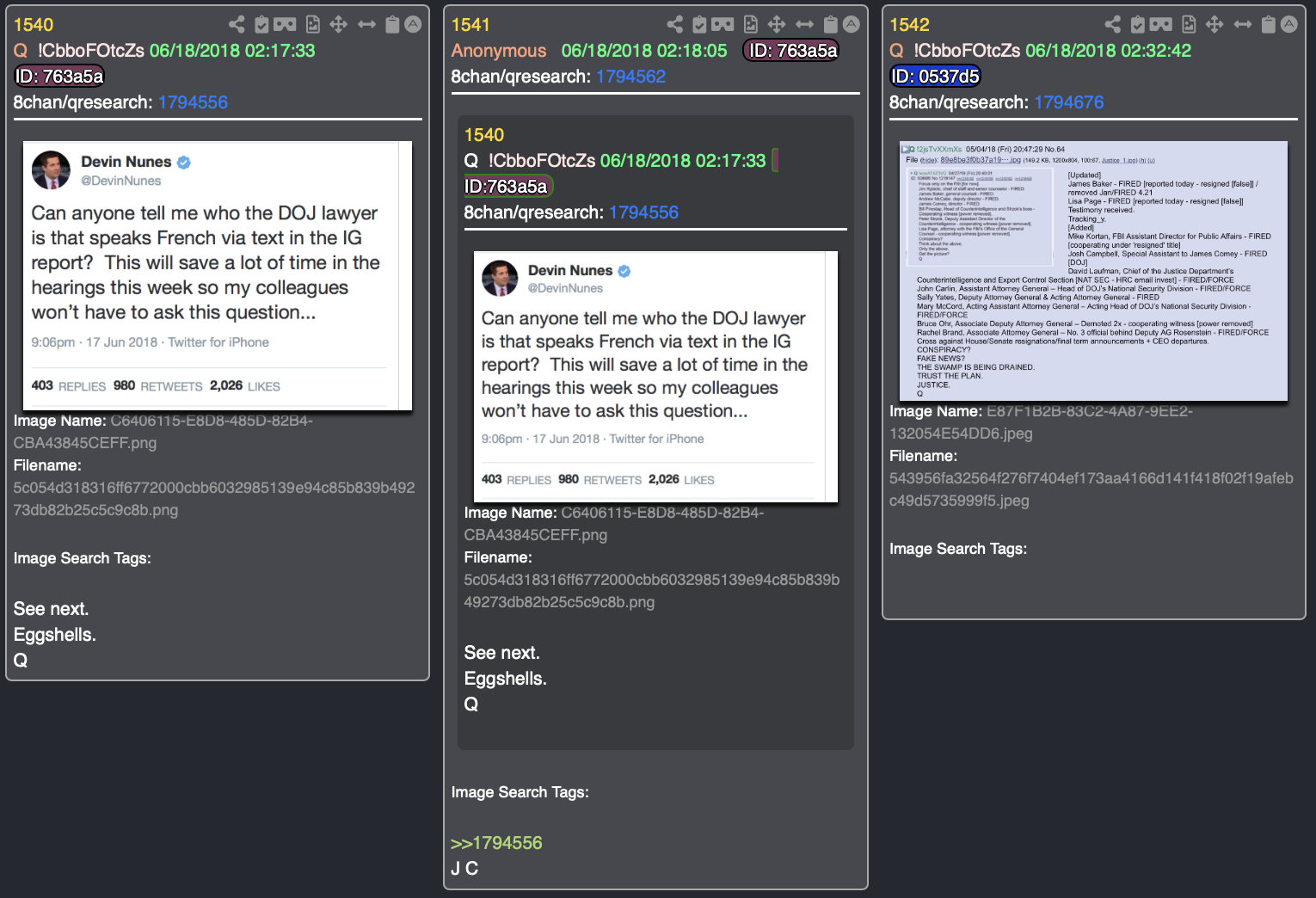Open 8chan link 1794676 in post 1542

coord(1068,102)
